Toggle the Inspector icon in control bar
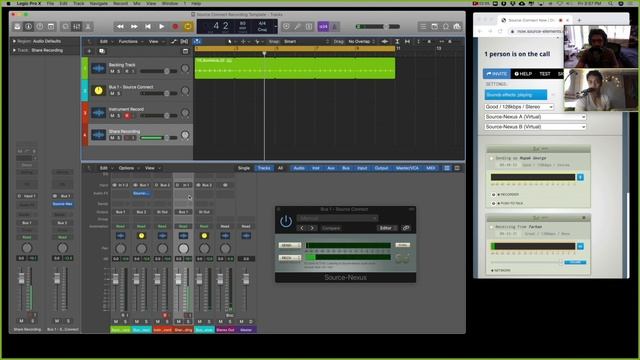Screen dimensions: 640x360 click(x=28, y=27)
